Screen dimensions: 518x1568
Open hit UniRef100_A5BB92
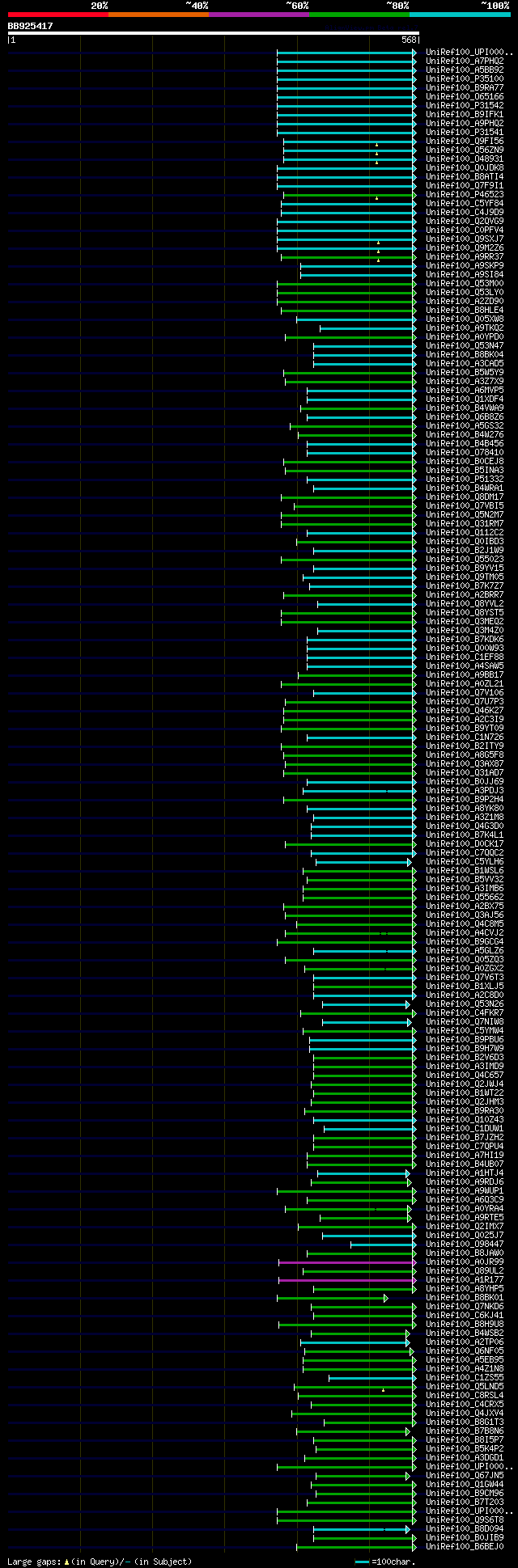465,70
